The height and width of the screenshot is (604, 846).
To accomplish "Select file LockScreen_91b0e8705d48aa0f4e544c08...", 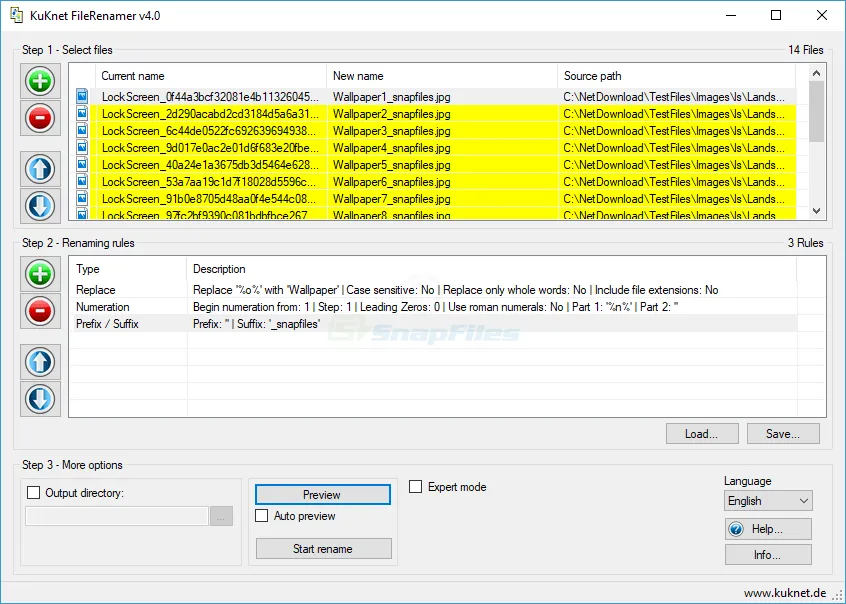I will point(210,199).
